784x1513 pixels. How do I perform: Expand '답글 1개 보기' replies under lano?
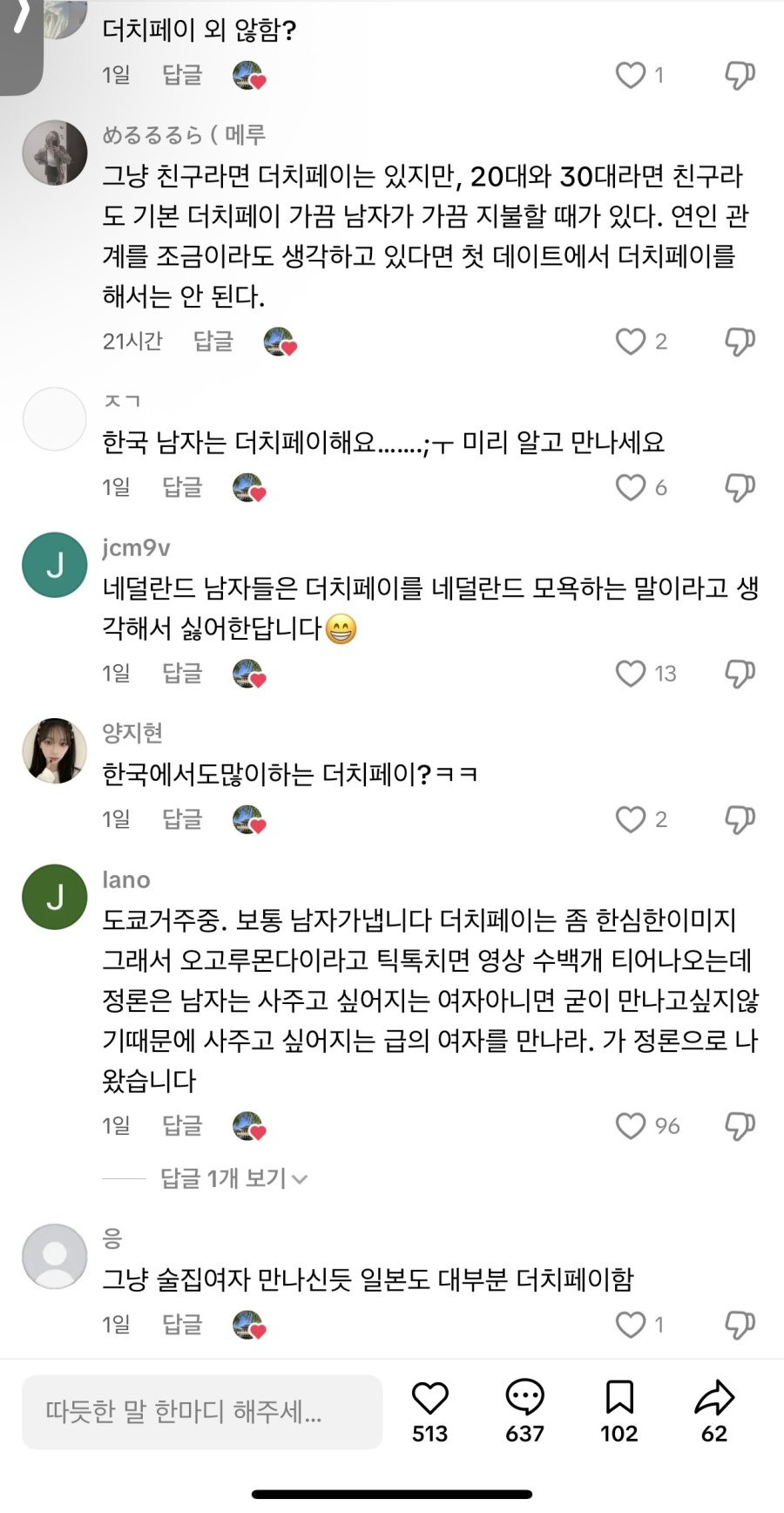click(x=233, y=1179)
